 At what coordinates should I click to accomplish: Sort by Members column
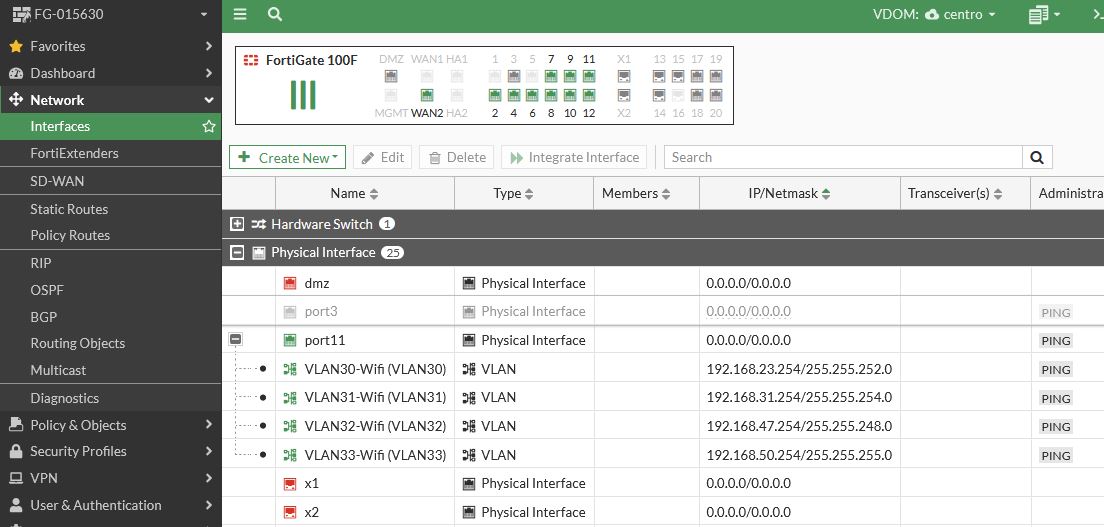(646, 193)
